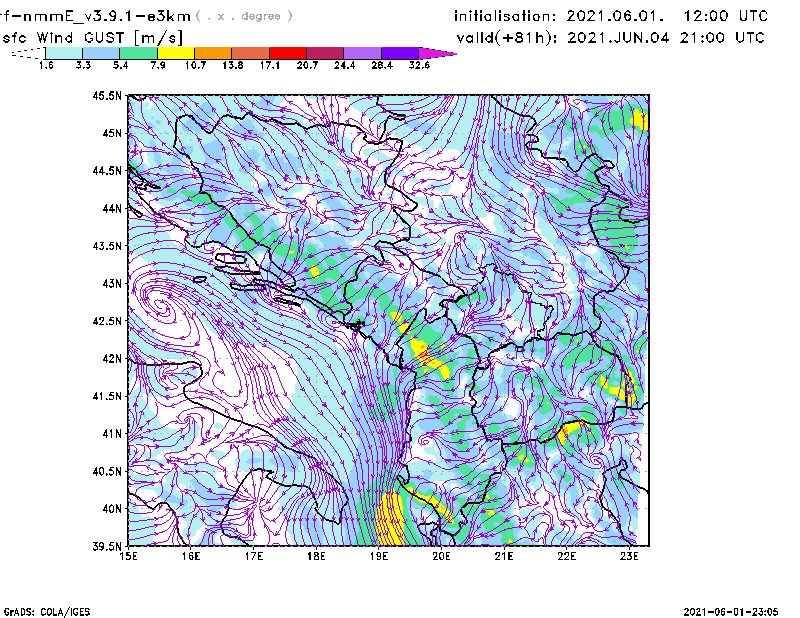Click the crimson legend swatch before 24.4
The height and width of the screenshot is (618, 800).
tap(325, 53)
